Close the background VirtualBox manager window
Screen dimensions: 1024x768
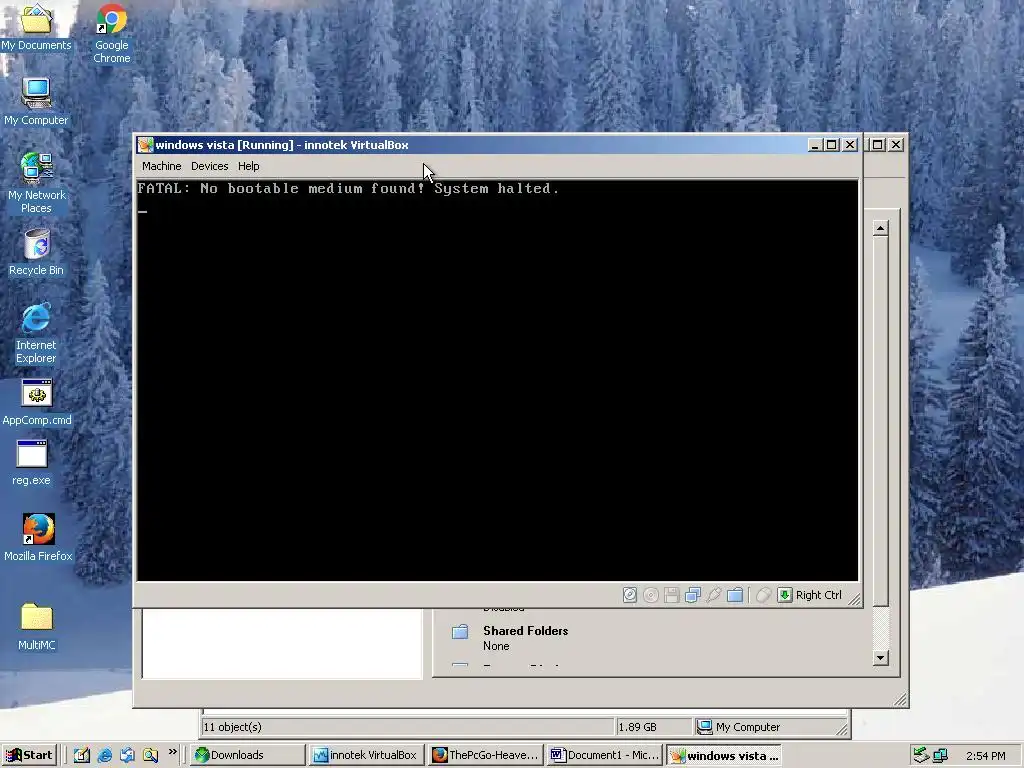pos(896,144)
